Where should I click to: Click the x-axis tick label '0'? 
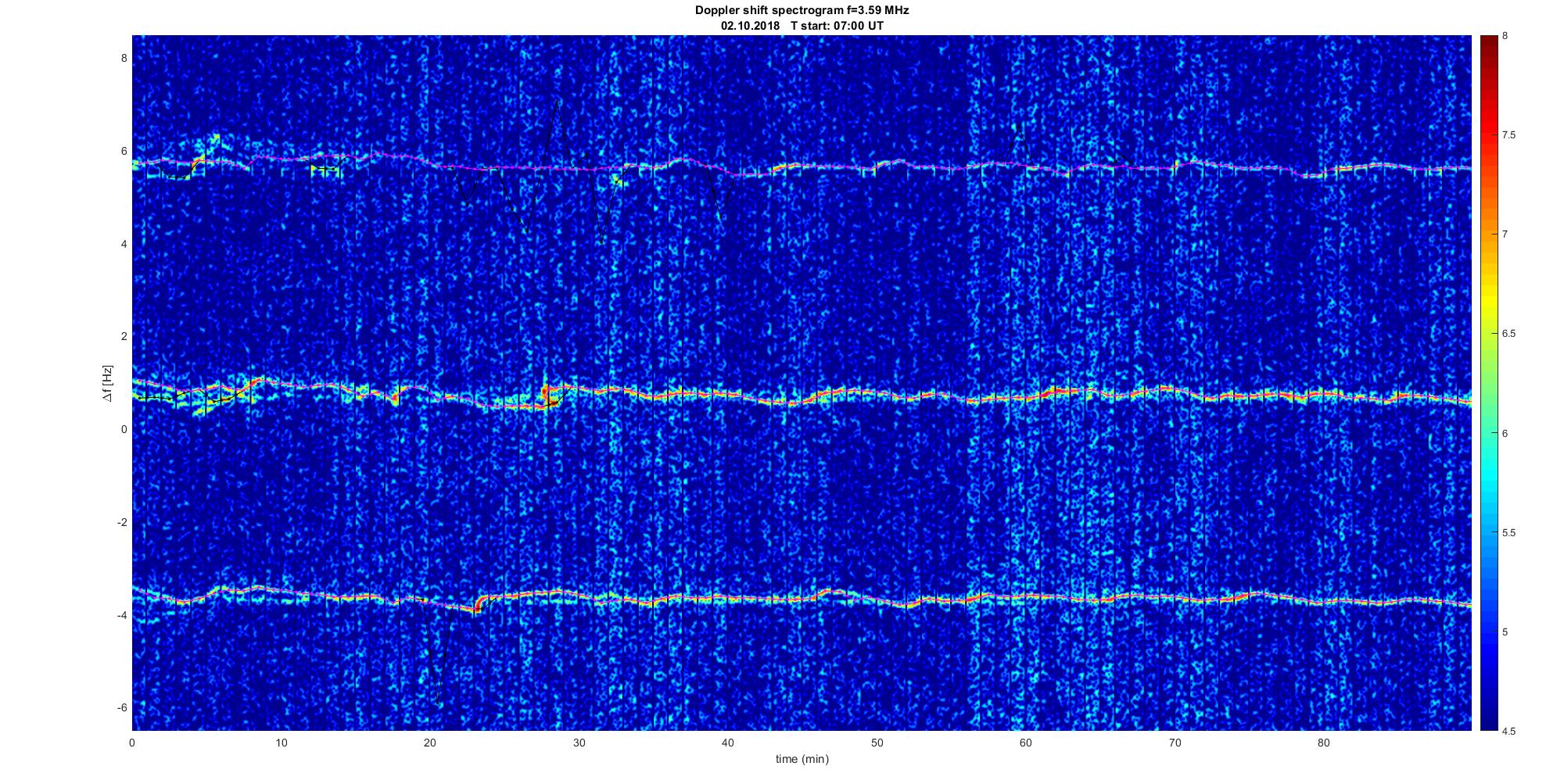132,743
